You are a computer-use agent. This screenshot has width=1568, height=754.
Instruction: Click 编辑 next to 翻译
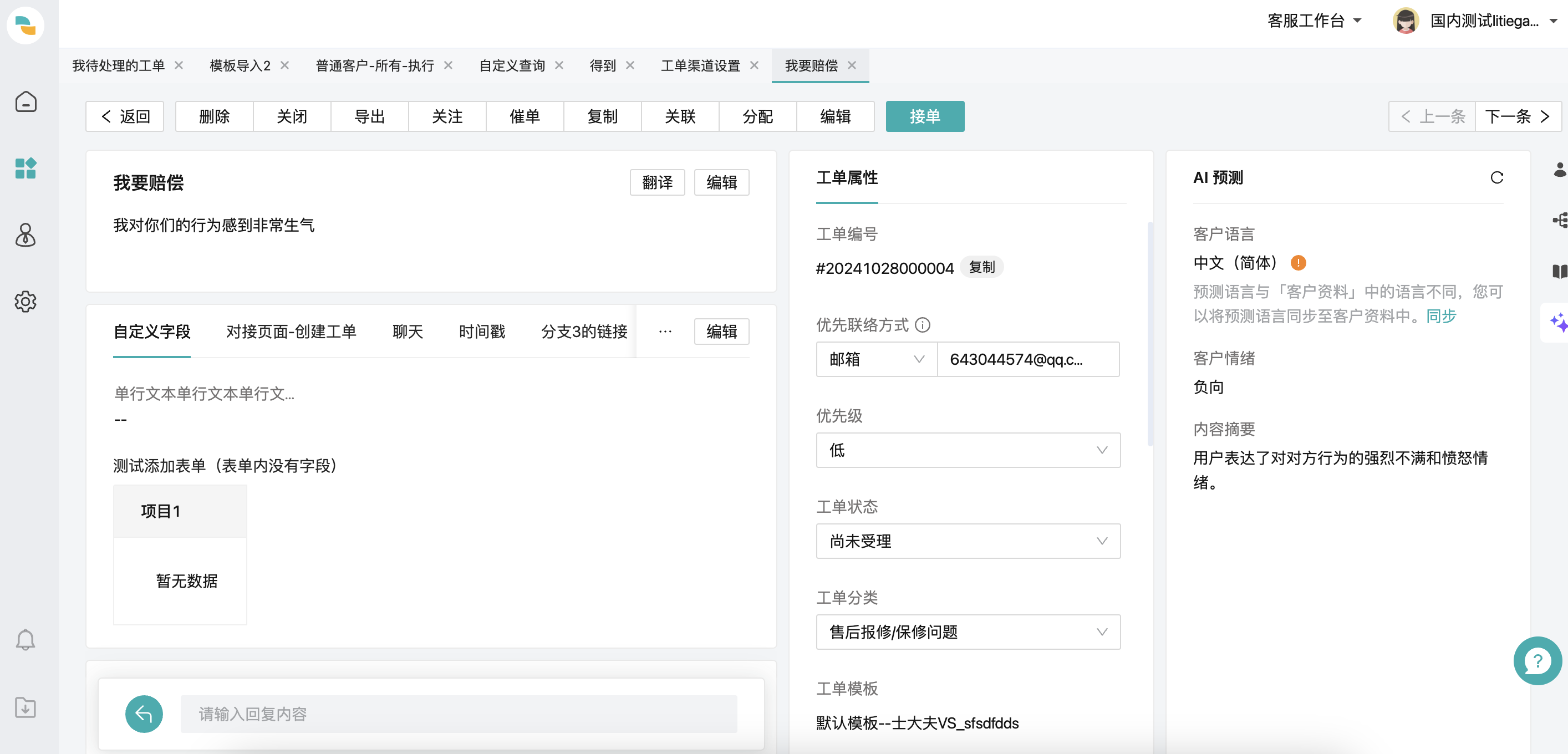(x=722, y=182)
